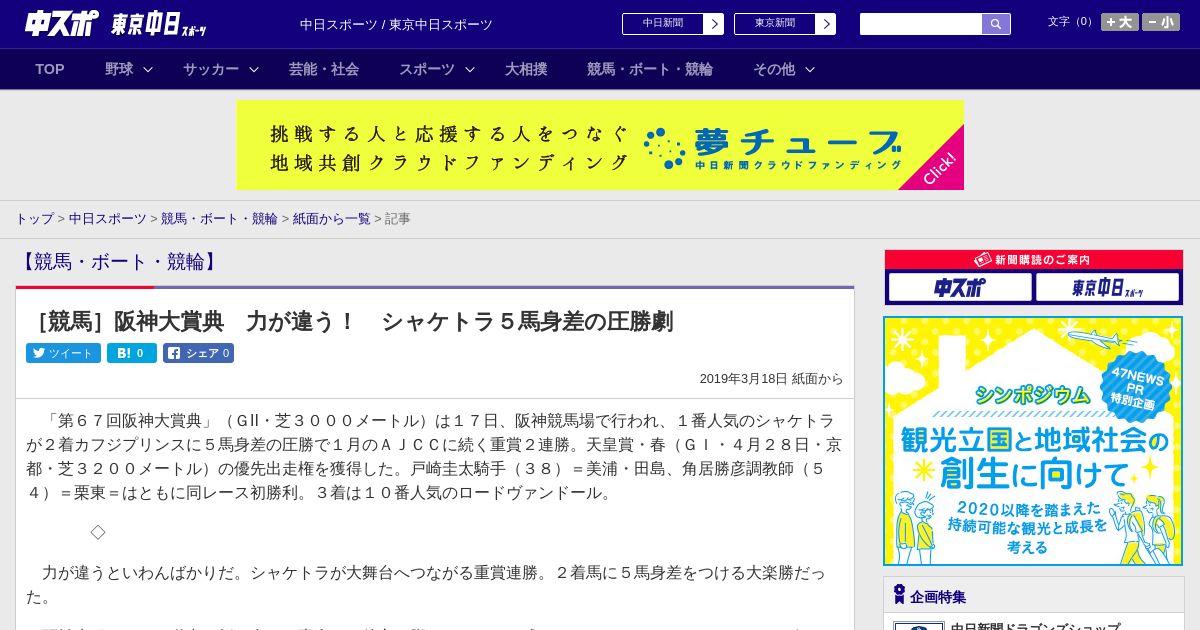Viewport: 1200px width, 630px height.
Task: Bookmark with Hatena B! button
Action: tap(132, 353)
